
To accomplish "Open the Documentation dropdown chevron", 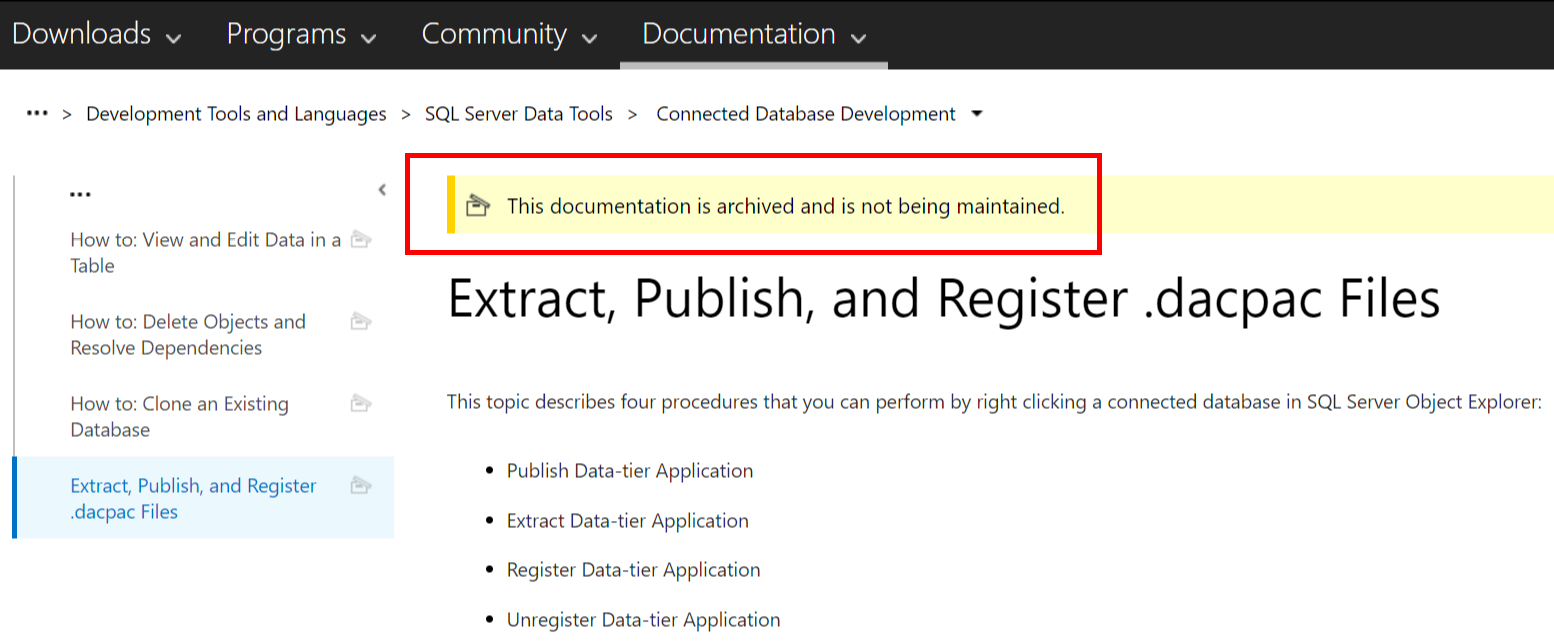I will coord(858,38).
